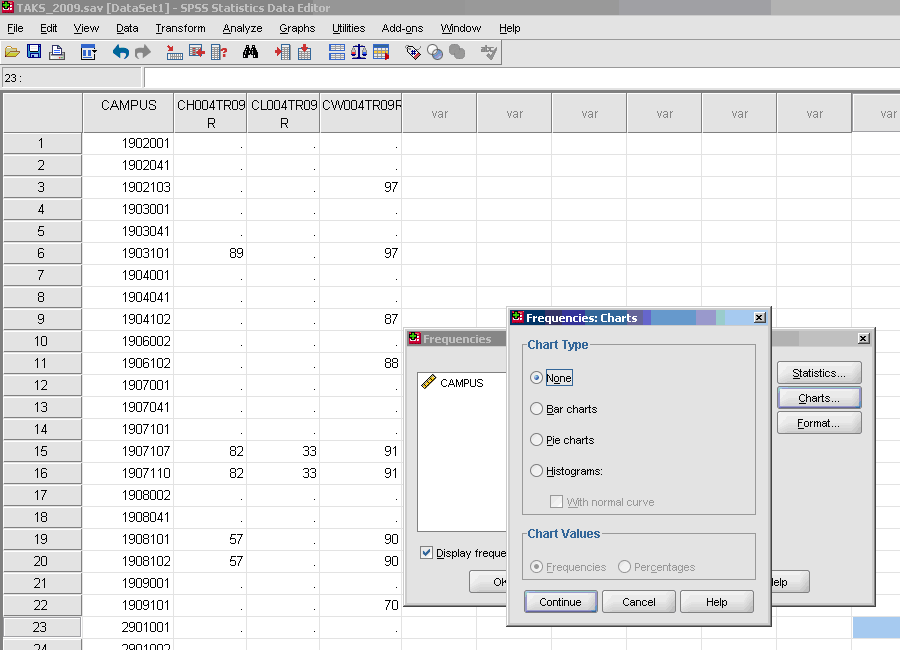This screenshot has width=900, height=650.
Task: Tick the With normal curve checkbox
Action: [556, 502]
